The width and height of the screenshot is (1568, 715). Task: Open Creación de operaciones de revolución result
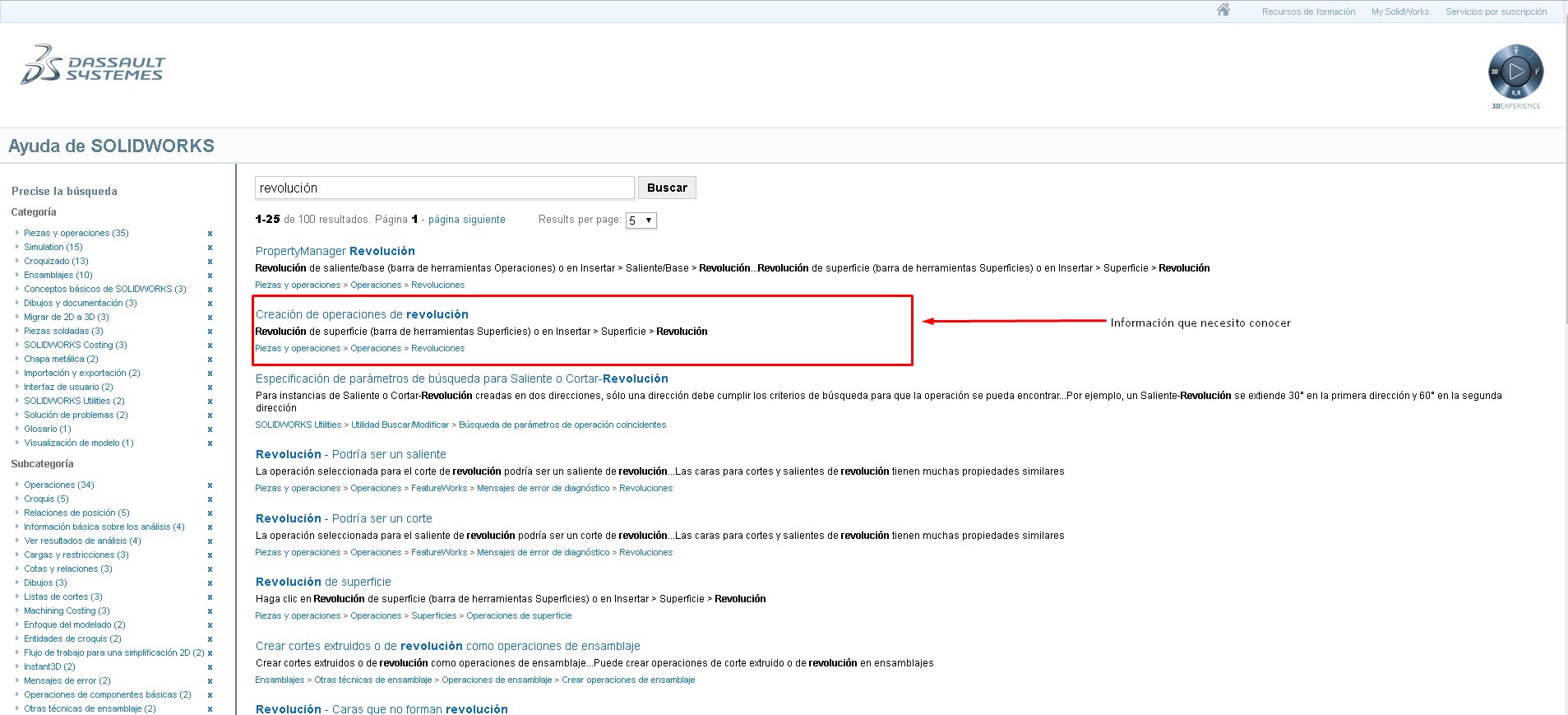coord(362,314)
